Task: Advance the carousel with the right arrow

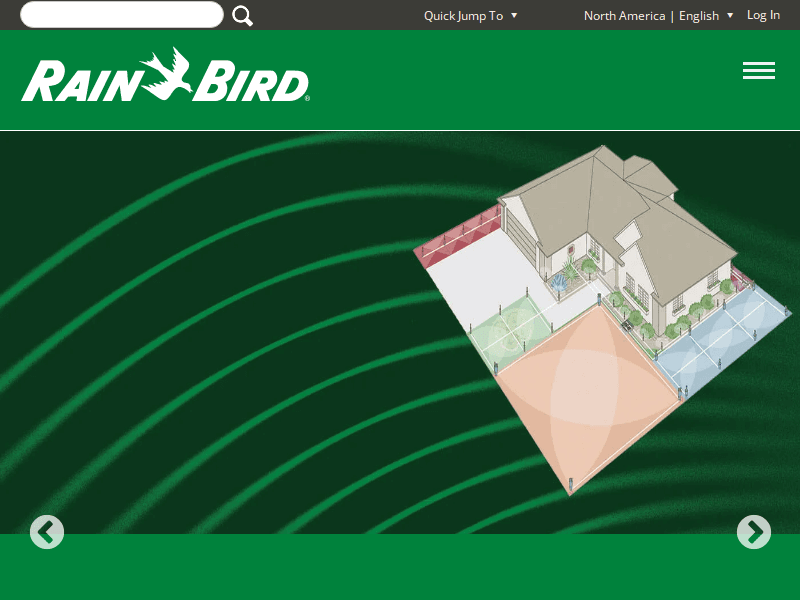Action: [753, 532]
